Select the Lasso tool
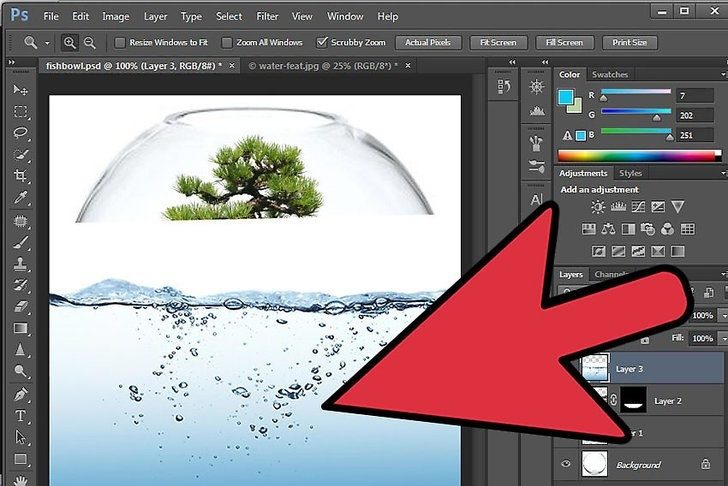728x486 pixels. point(20,133)
